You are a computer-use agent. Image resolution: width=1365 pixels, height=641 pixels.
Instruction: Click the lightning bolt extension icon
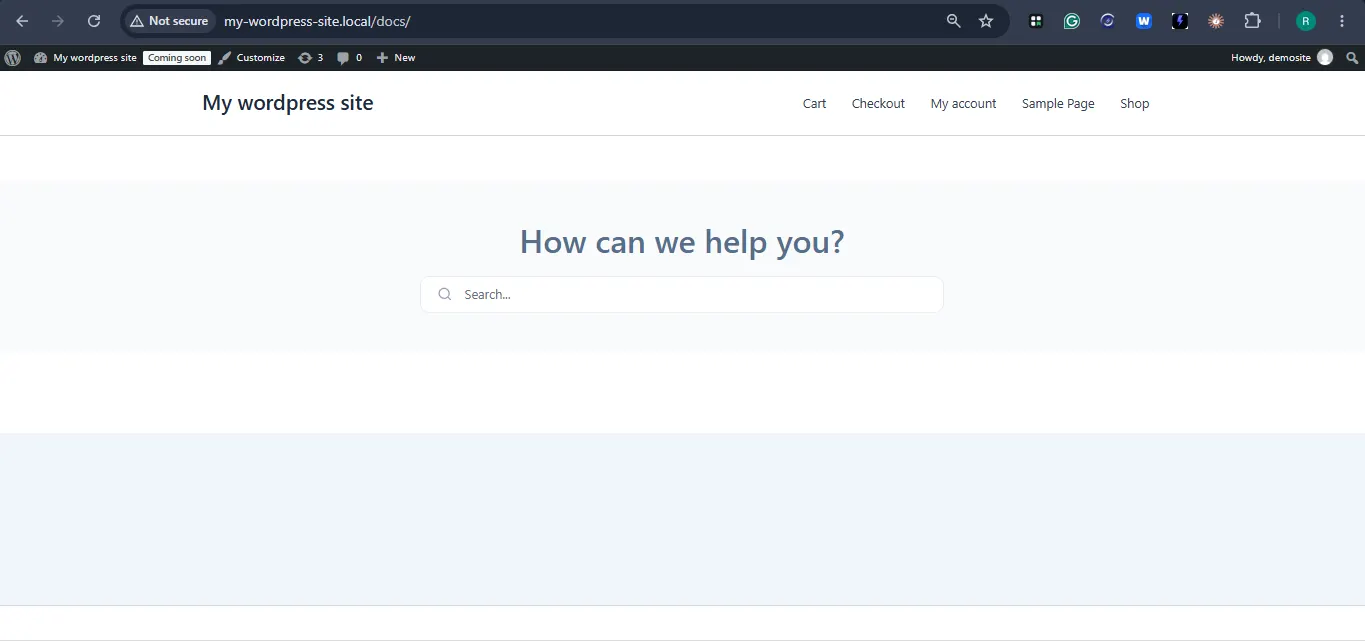1180,21
